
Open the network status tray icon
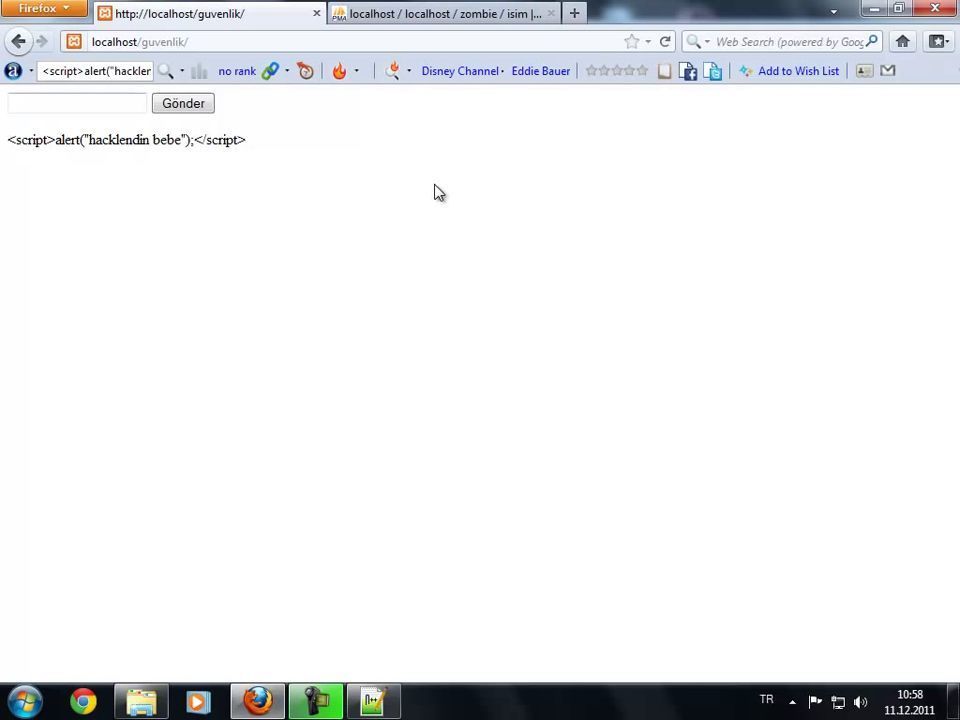coord(838,702)
